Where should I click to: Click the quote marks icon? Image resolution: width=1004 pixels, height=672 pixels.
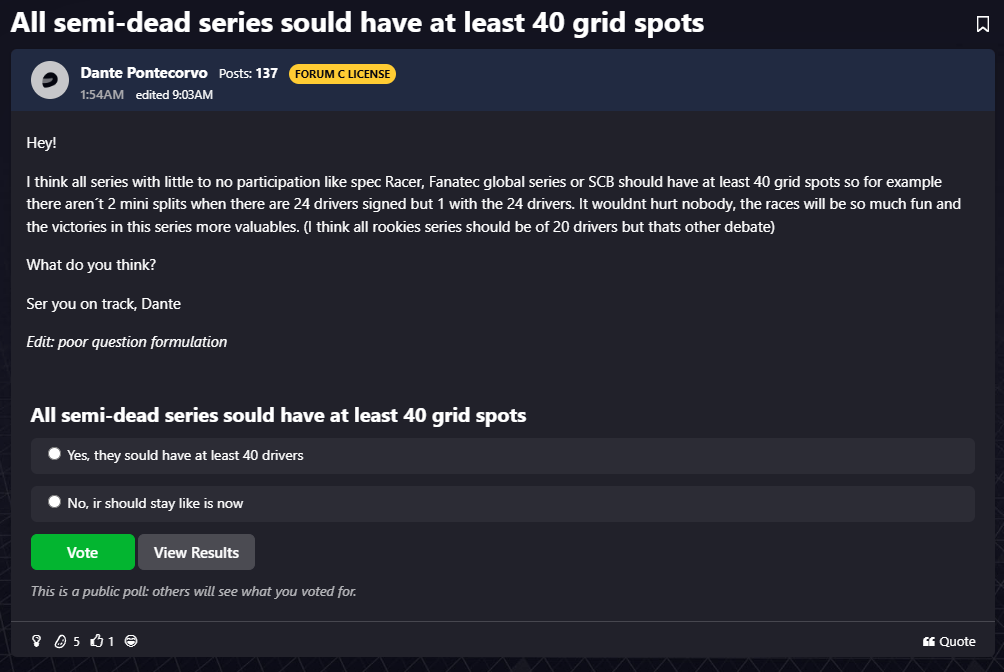tap(929, 642)
